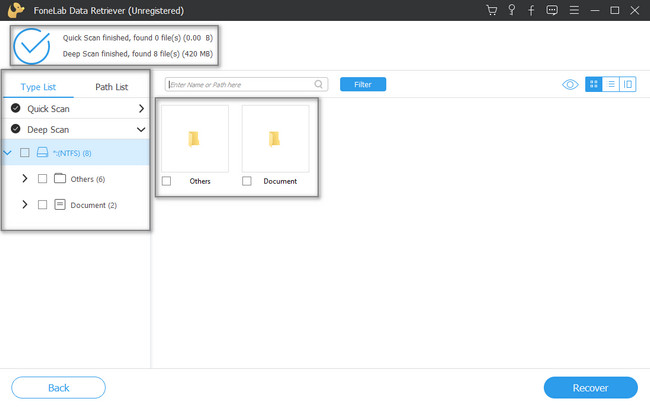Switch to thumbnail grid view

coord(594,84)
